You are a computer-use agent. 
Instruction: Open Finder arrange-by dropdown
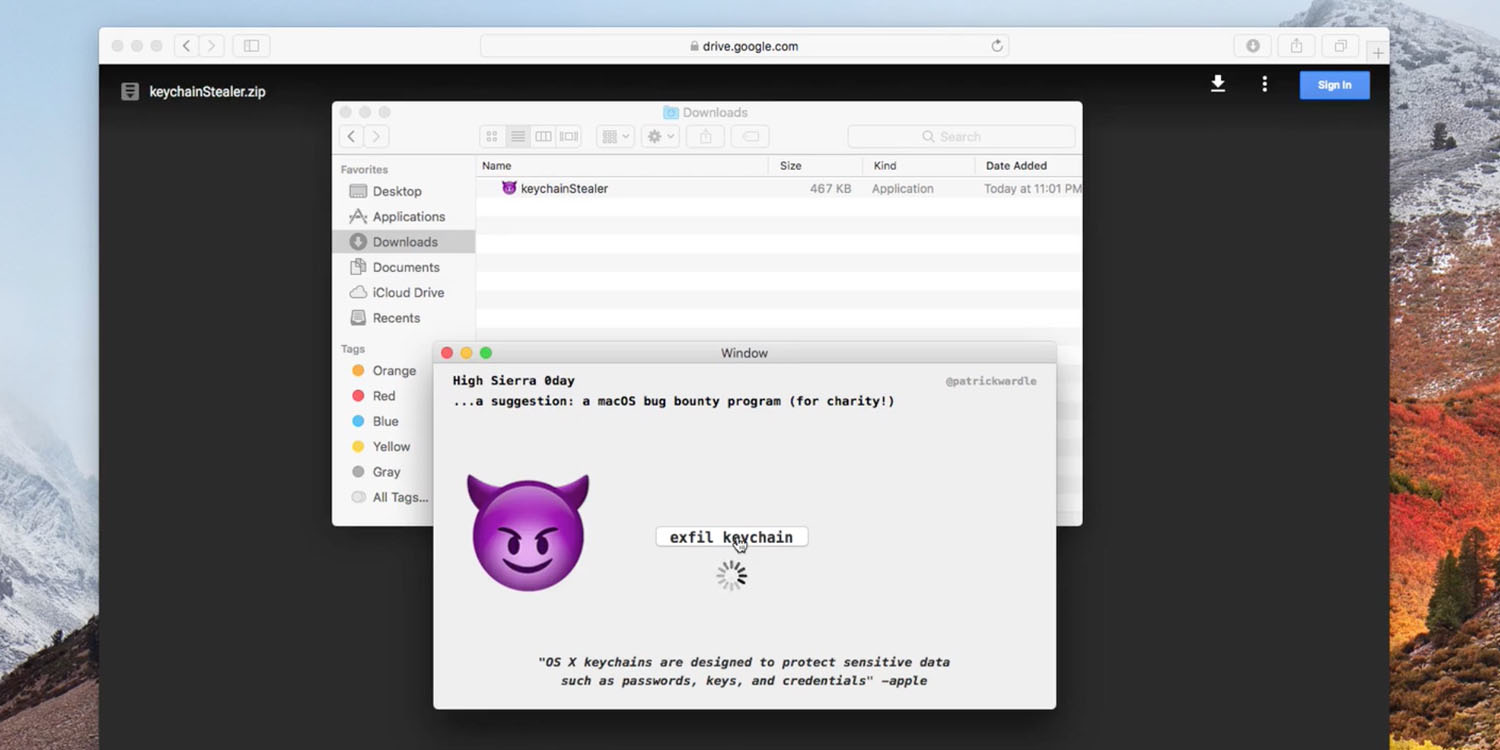pyautogui.click(x=614, y=137)
